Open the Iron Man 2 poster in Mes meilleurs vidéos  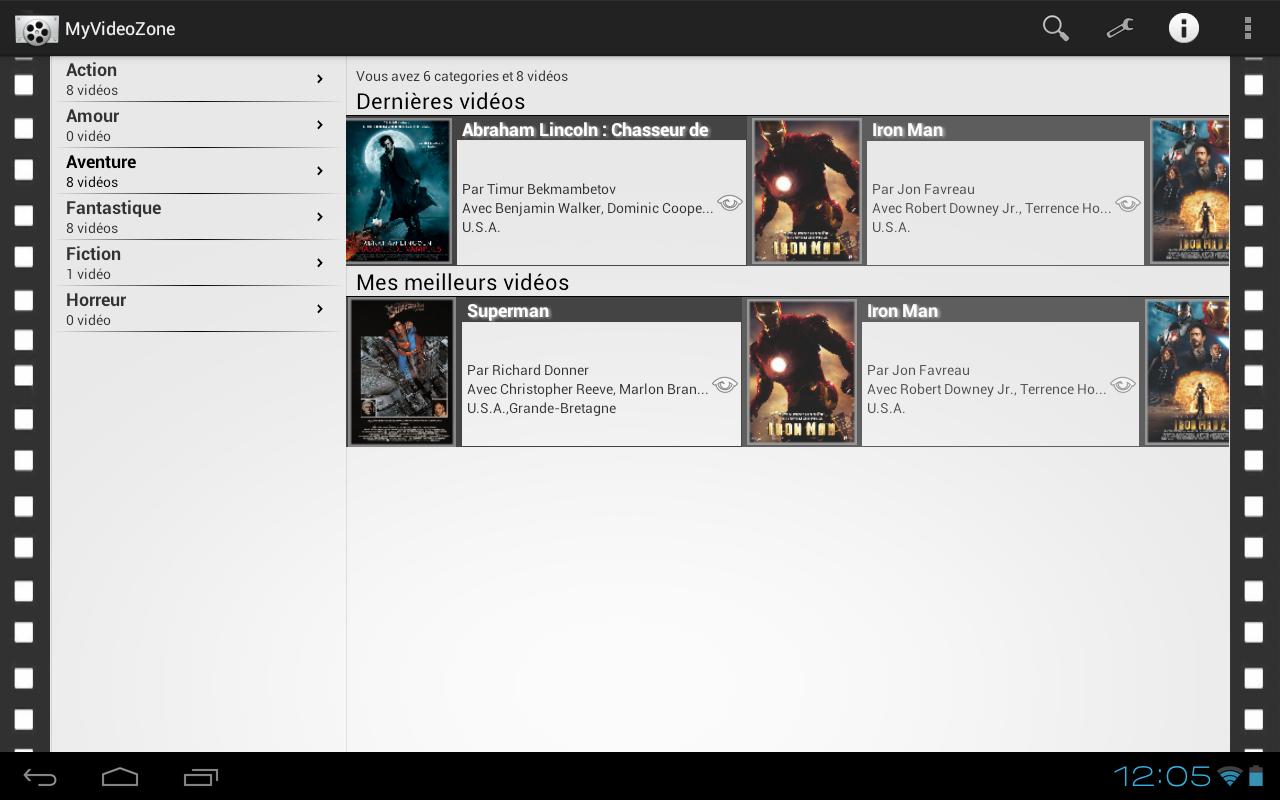click(1187, 372)
